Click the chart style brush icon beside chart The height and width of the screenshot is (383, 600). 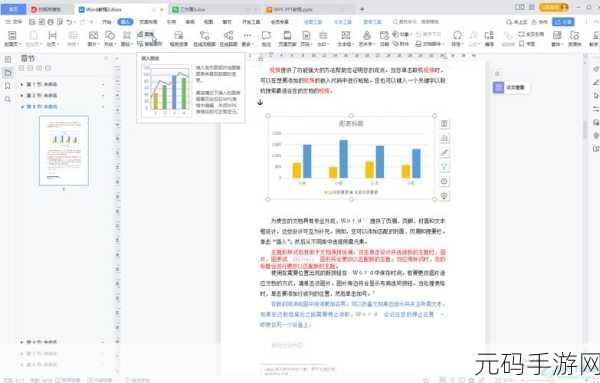[444, 153]
